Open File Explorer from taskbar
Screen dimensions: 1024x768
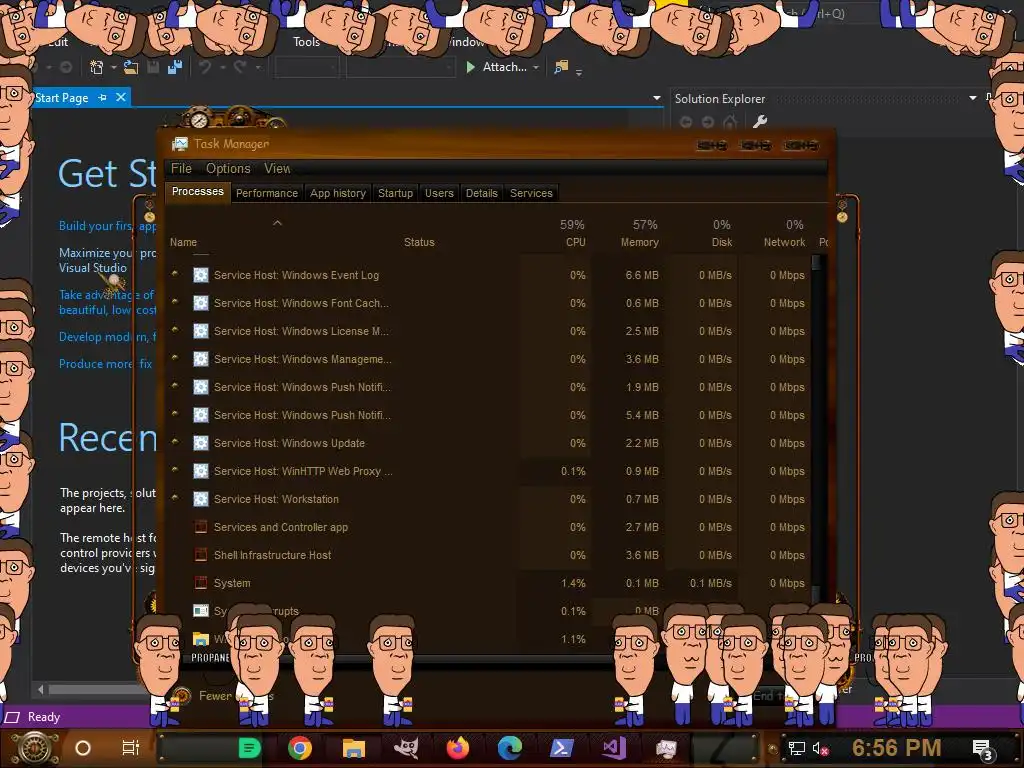point(353,748)
